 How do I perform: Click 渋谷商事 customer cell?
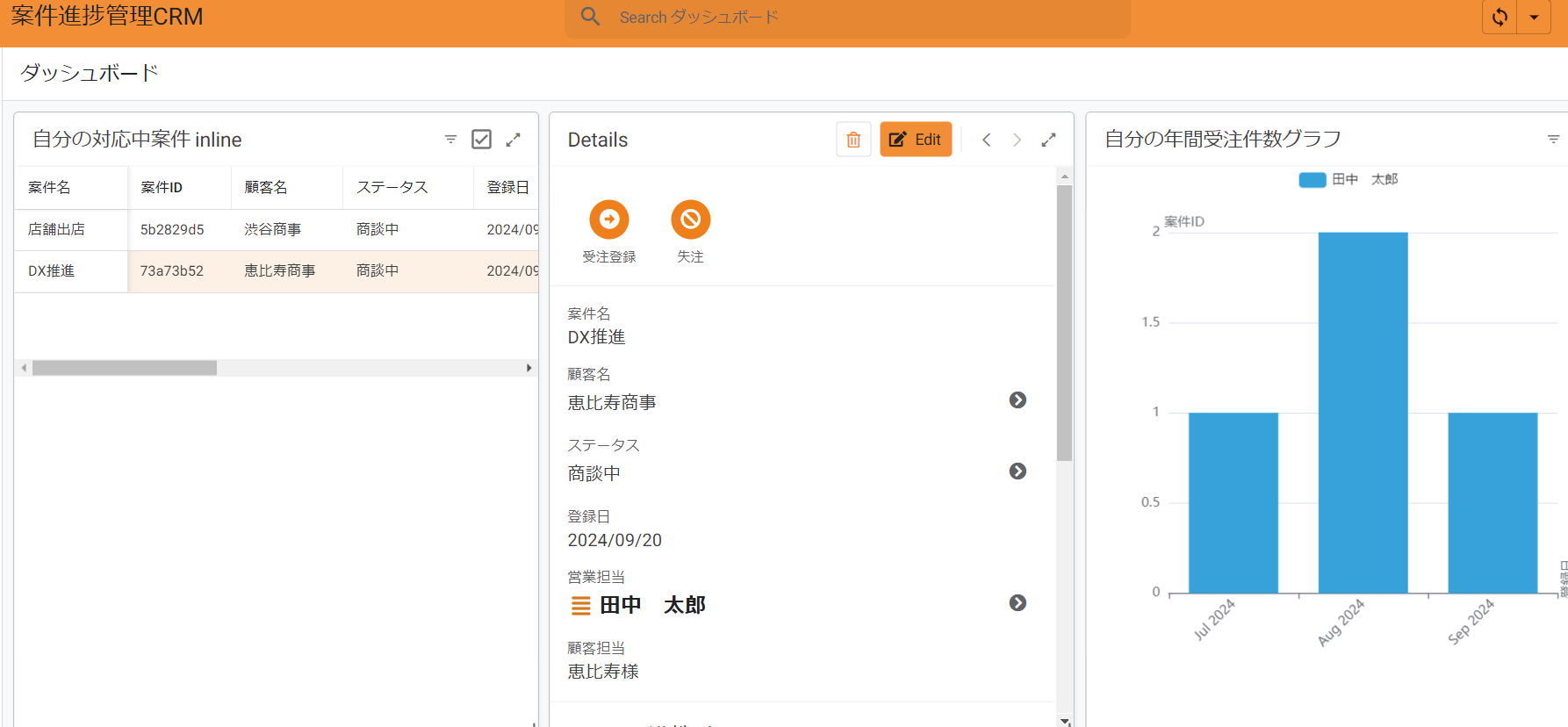pos(273,229)
